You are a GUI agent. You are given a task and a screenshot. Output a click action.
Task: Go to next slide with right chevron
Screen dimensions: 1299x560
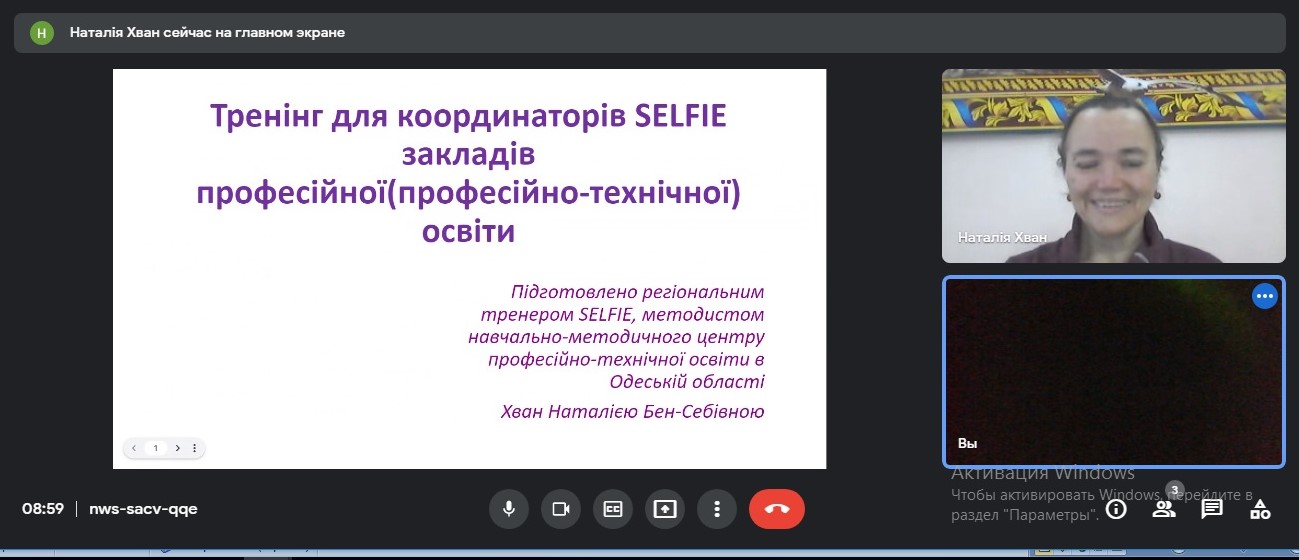pyautogui.click(x=177, y=448)
